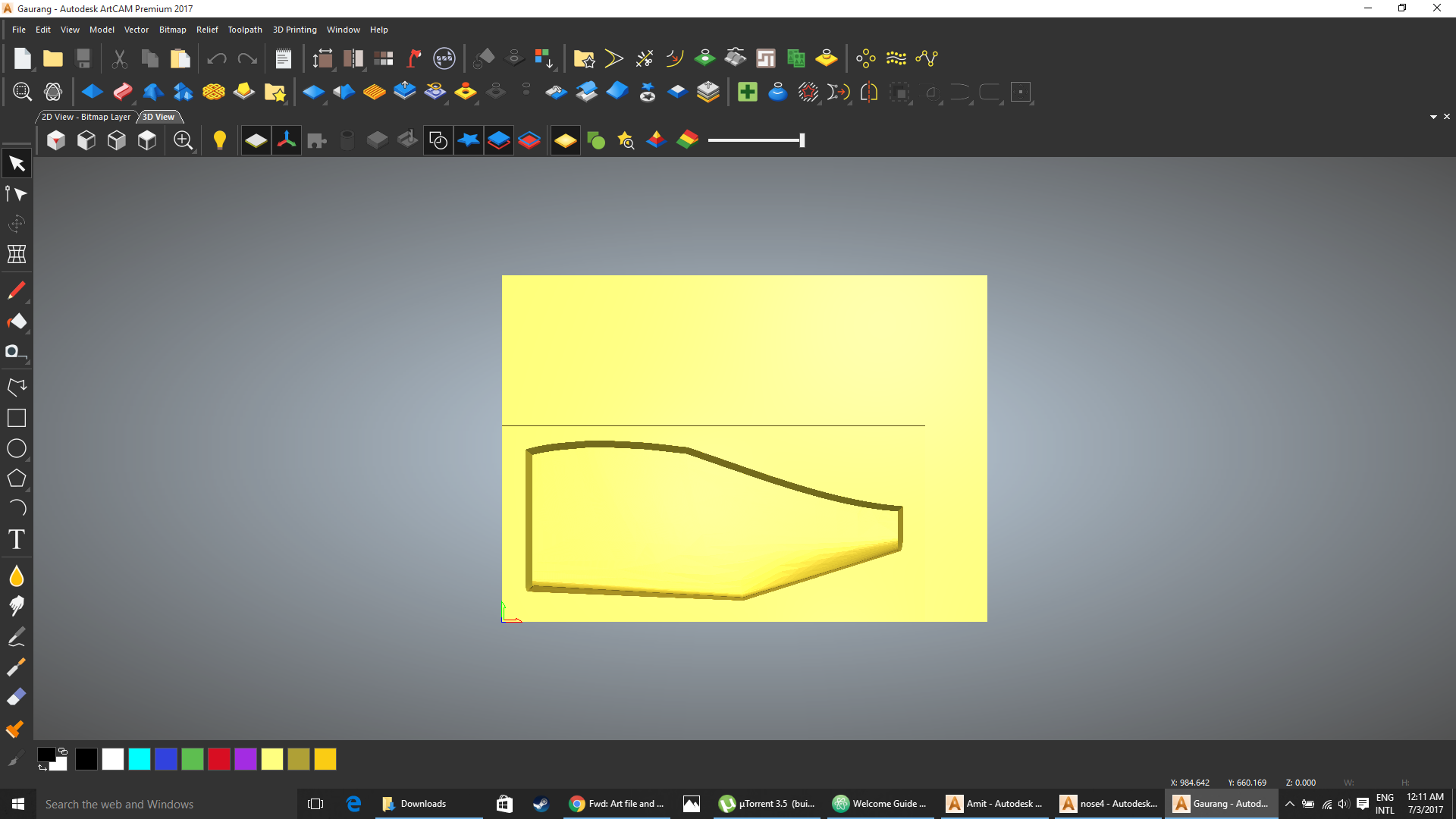Select the Create Circle tool
This screenshot has width=1456, height=819.
(x=17, y=448)
